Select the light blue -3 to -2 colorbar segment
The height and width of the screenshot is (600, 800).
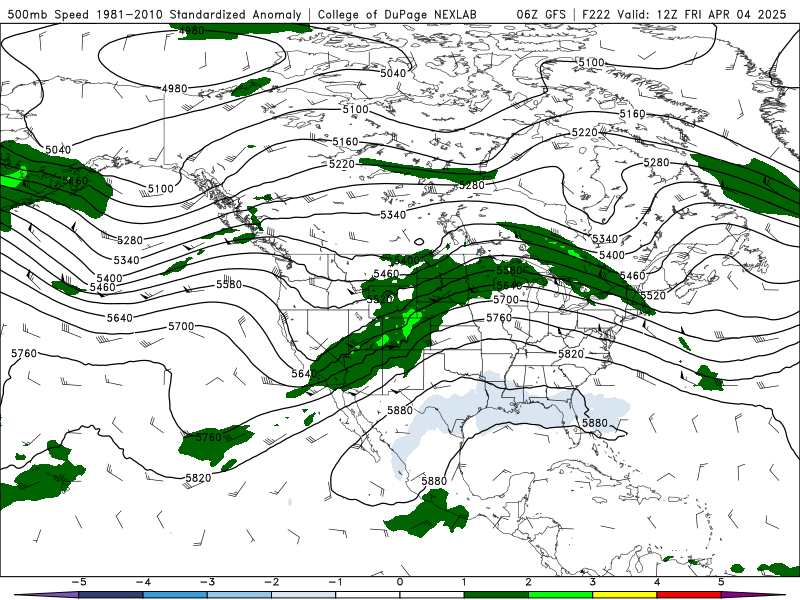[239, 595]
